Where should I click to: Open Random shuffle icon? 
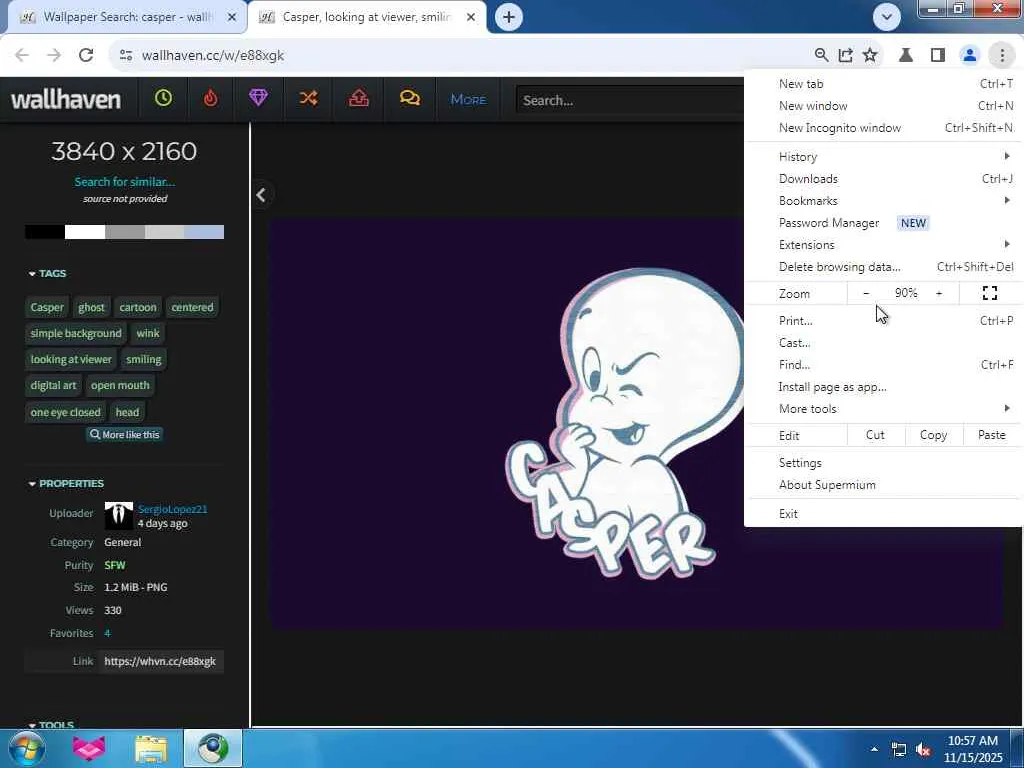308,99
